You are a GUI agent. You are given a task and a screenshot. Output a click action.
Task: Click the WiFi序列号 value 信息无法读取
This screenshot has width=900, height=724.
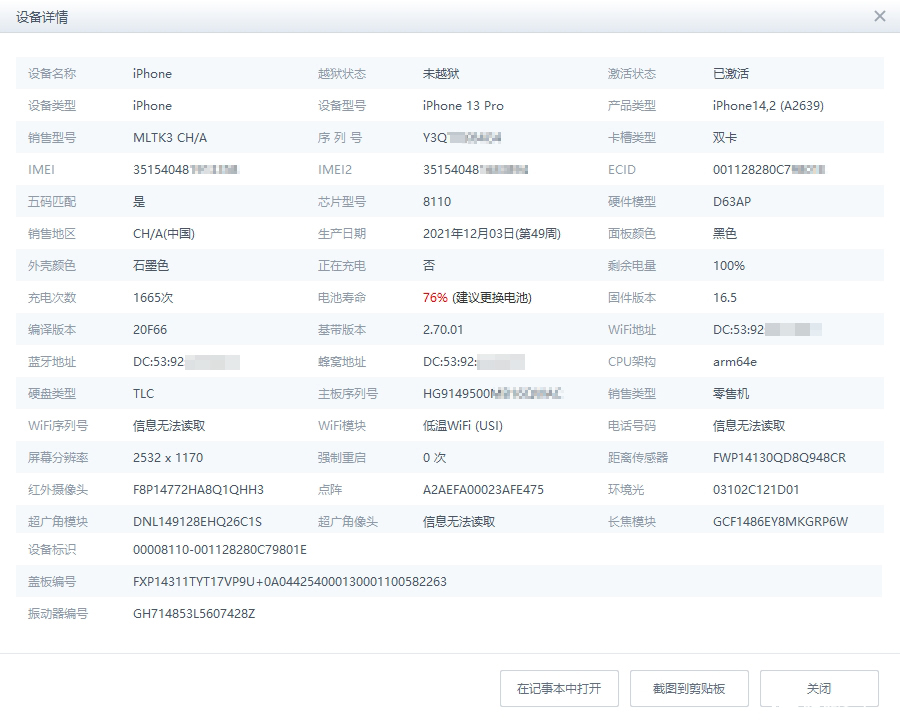tap(169, 426)
